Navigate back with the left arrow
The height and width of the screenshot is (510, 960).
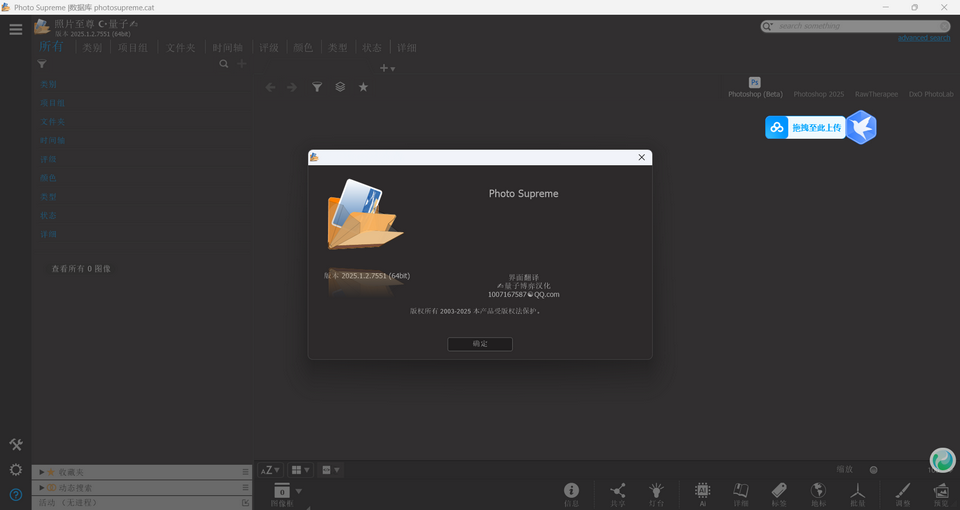click(271, 88)
